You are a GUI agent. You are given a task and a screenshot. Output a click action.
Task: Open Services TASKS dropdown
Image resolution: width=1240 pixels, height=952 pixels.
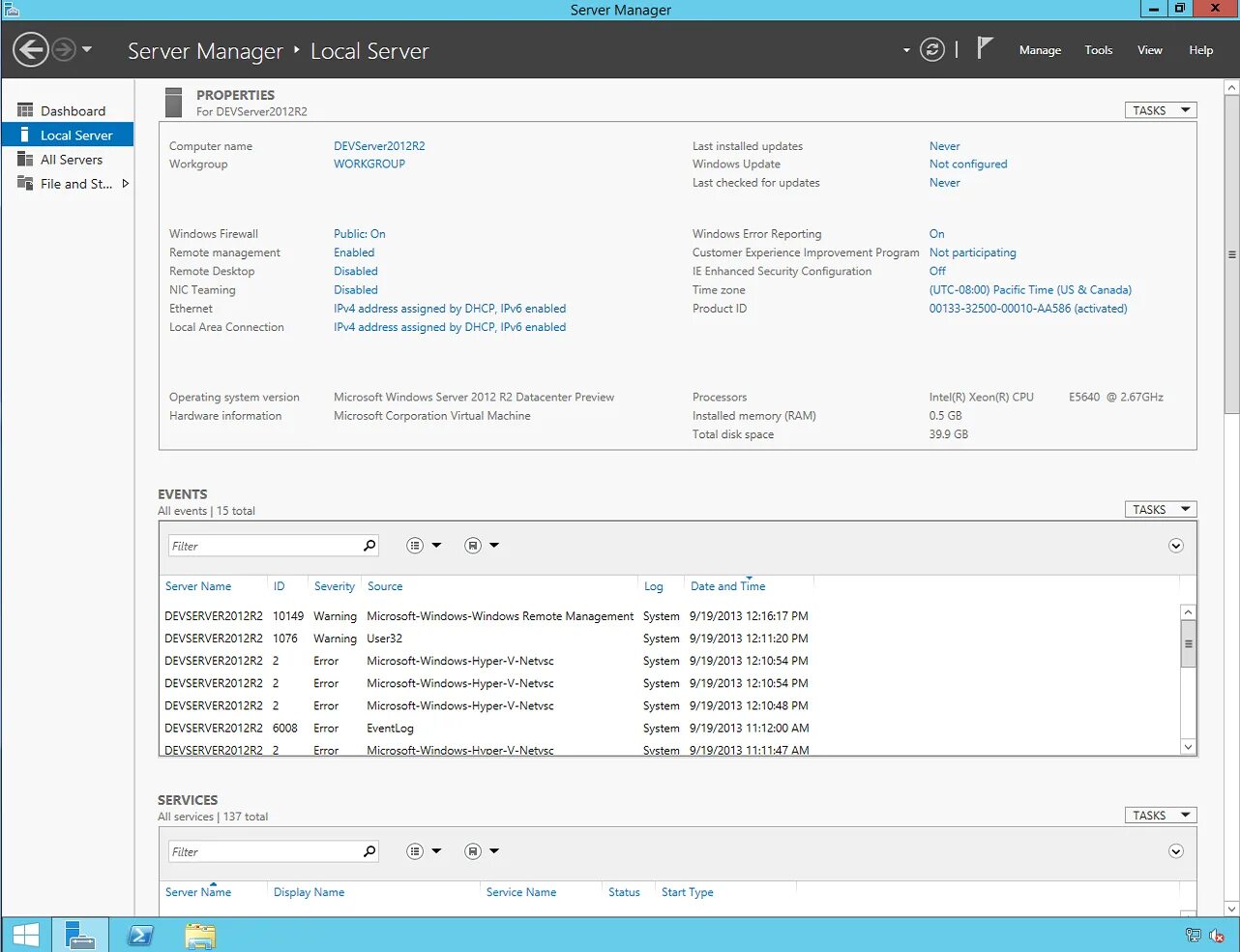coord(1161,816)
